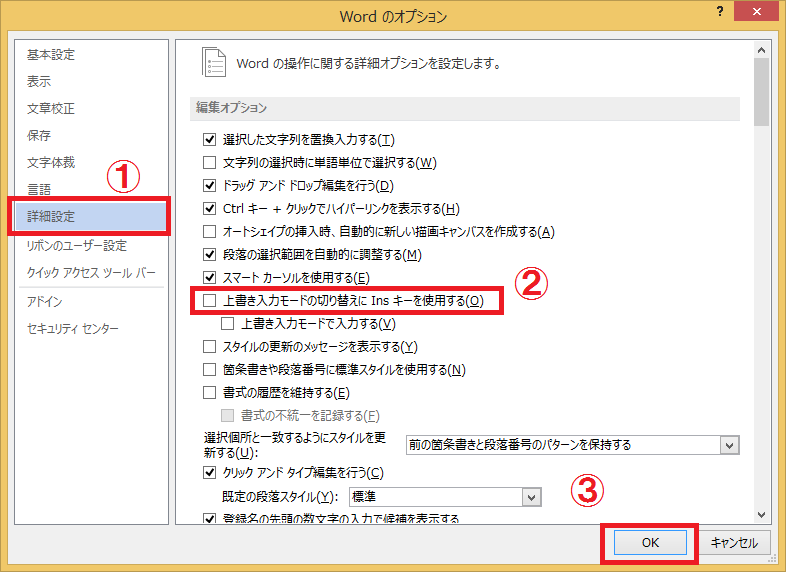Close the Word options dialog

click(x=756, y=11)
